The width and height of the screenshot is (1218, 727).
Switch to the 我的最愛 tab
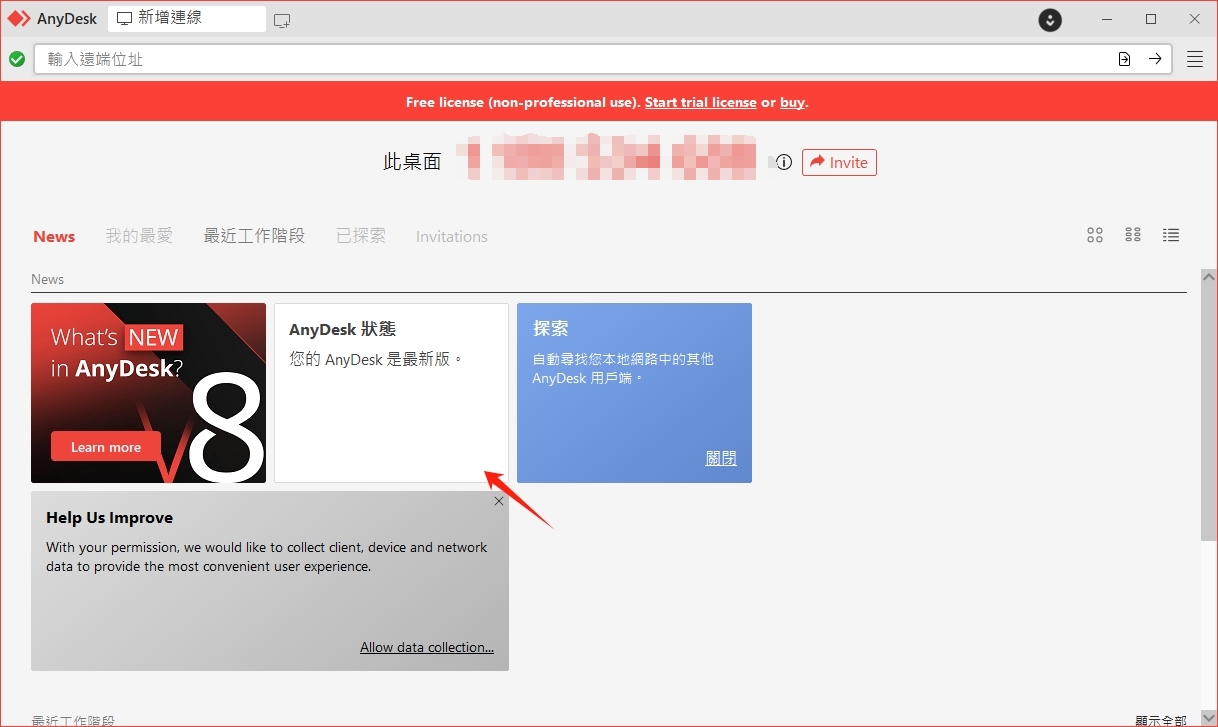click(x=139, y=236)
